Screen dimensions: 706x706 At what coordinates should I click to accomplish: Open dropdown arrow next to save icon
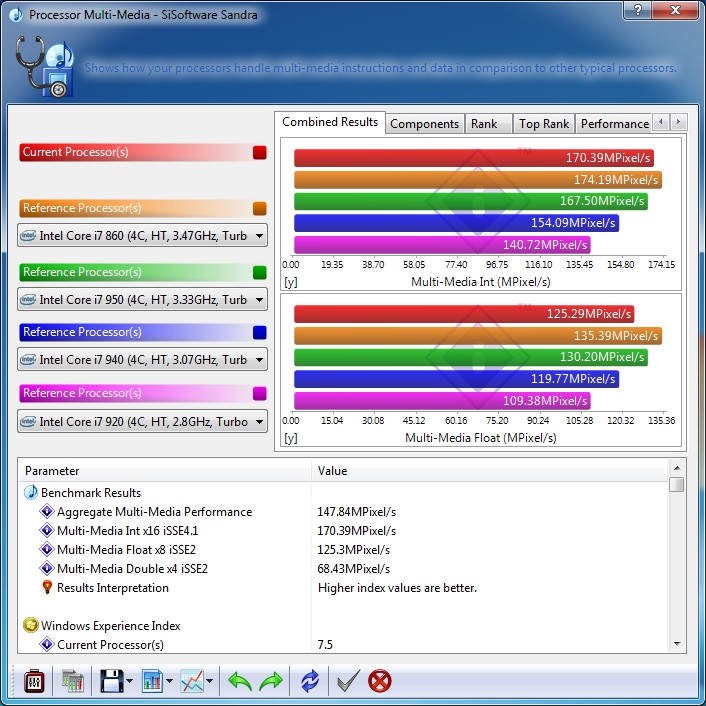(130, 681)
